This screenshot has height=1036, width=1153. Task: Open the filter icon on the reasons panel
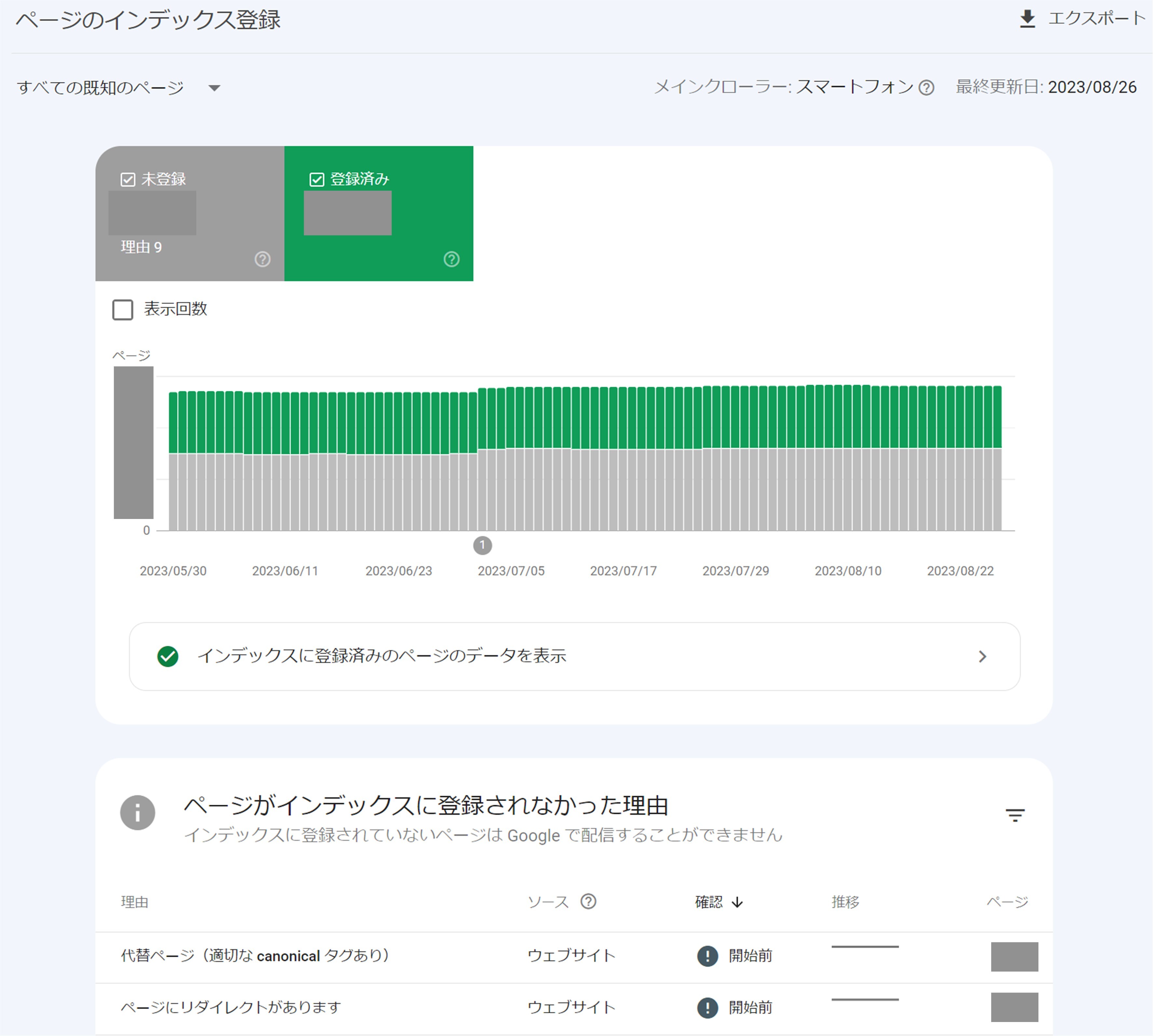(1016, 814)
